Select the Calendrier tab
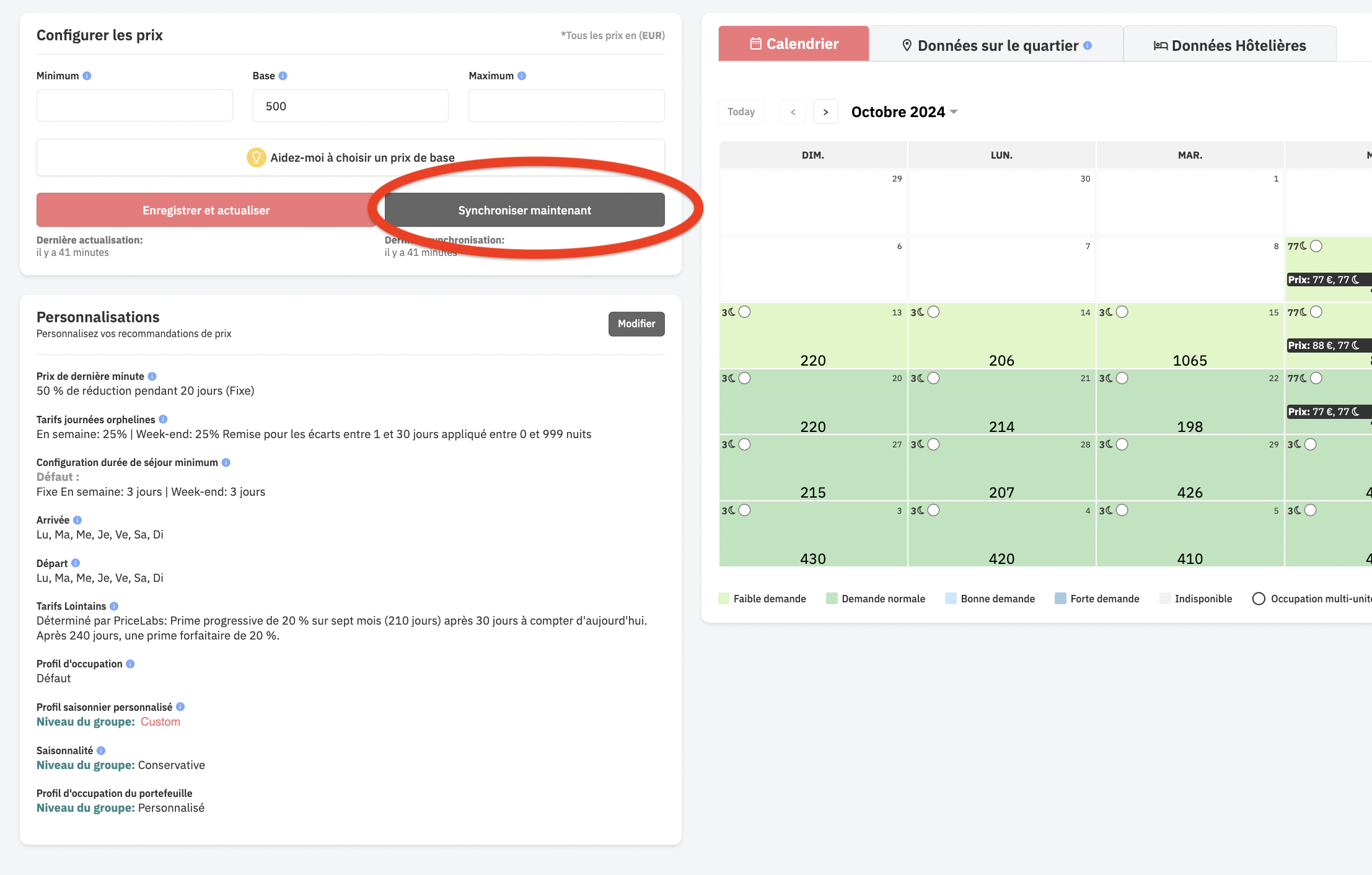The image size is (1372, 875). 794,43
